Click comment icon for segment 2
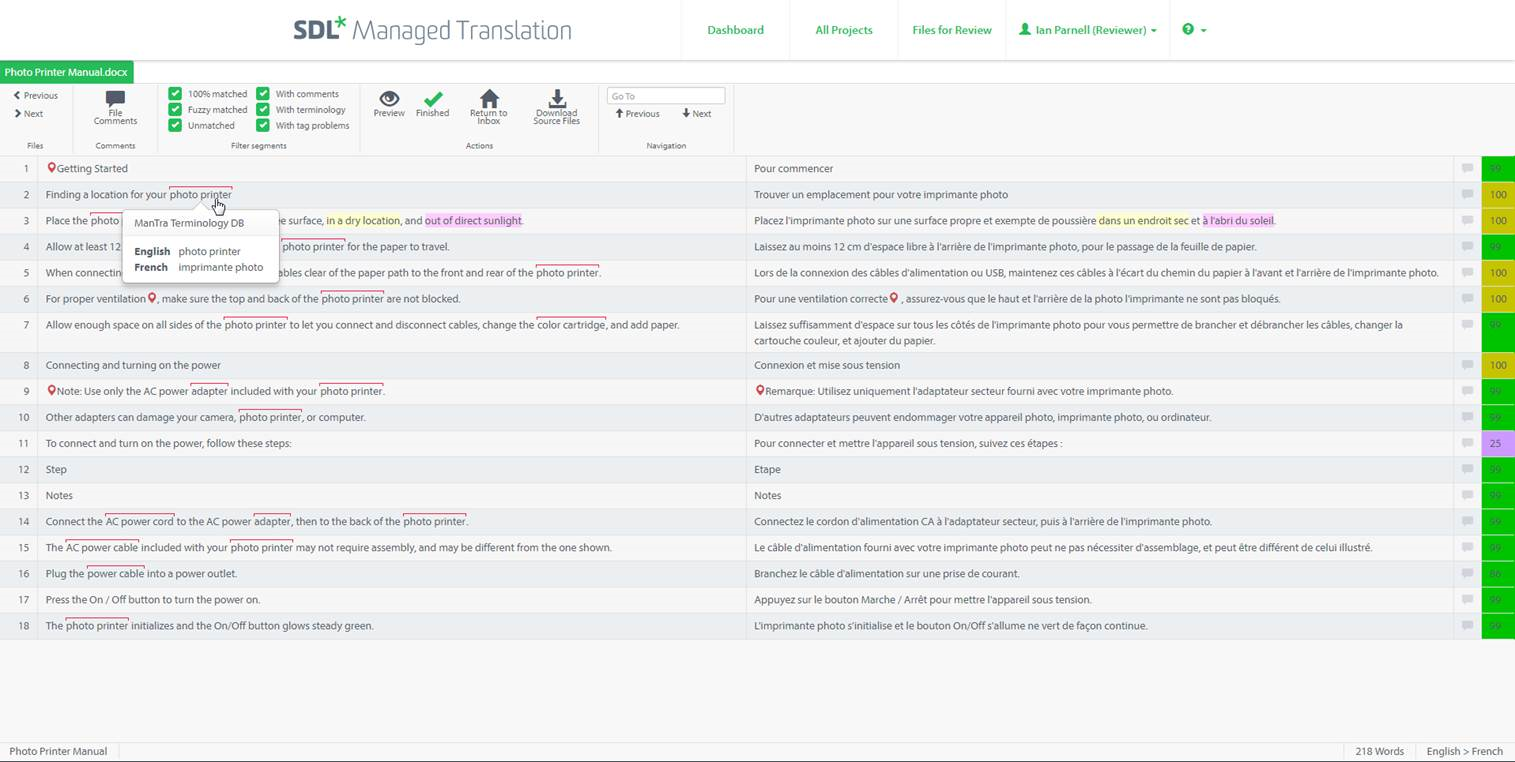Image resolution: width=1515 pixels, height=762 pixels. pyautogui.click(x=1467, y=194)
